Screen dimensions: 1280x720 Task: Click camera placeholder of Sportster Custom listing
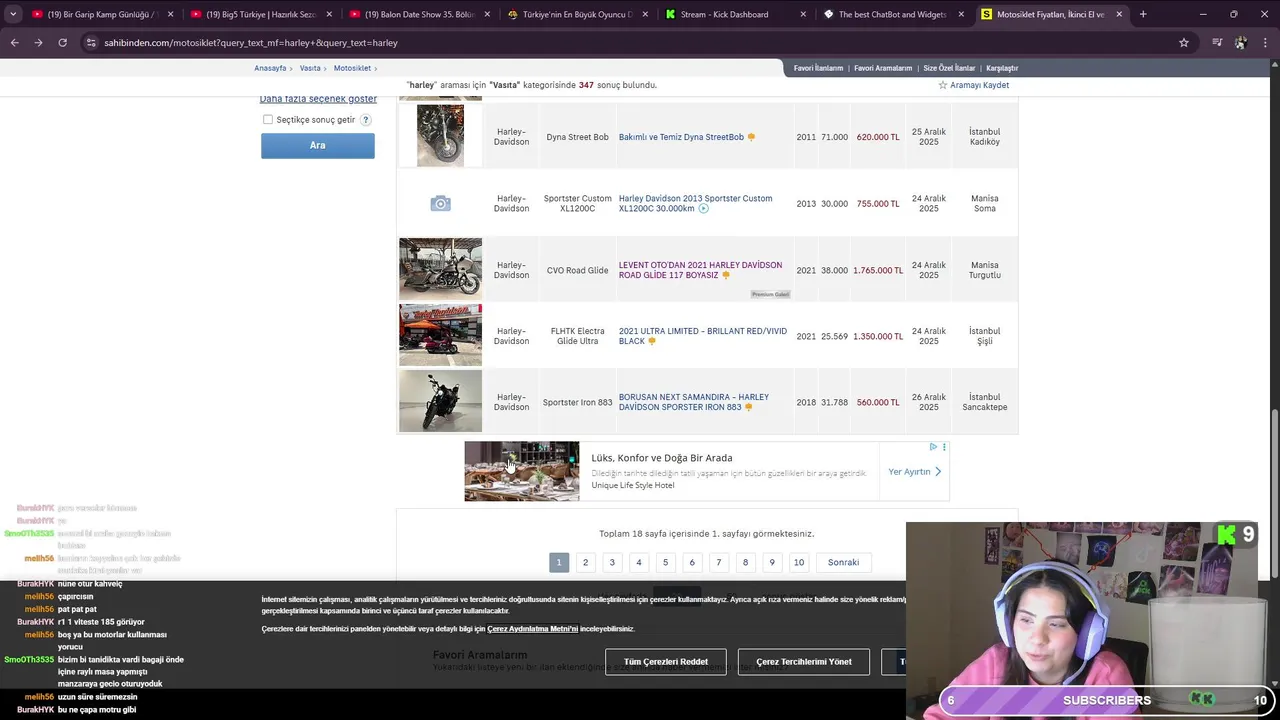(x=440, y=204)
